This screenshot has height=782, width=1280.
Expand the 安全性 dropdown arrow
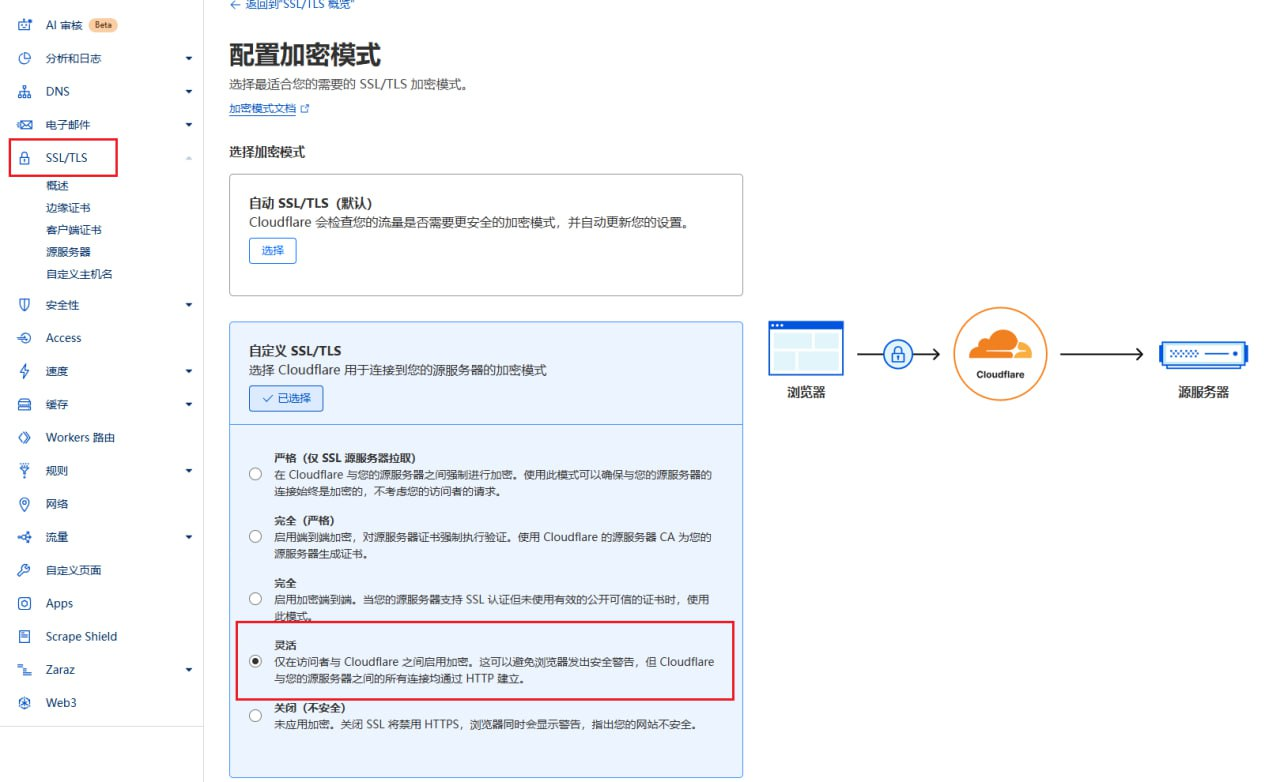(x=188, y=305)
